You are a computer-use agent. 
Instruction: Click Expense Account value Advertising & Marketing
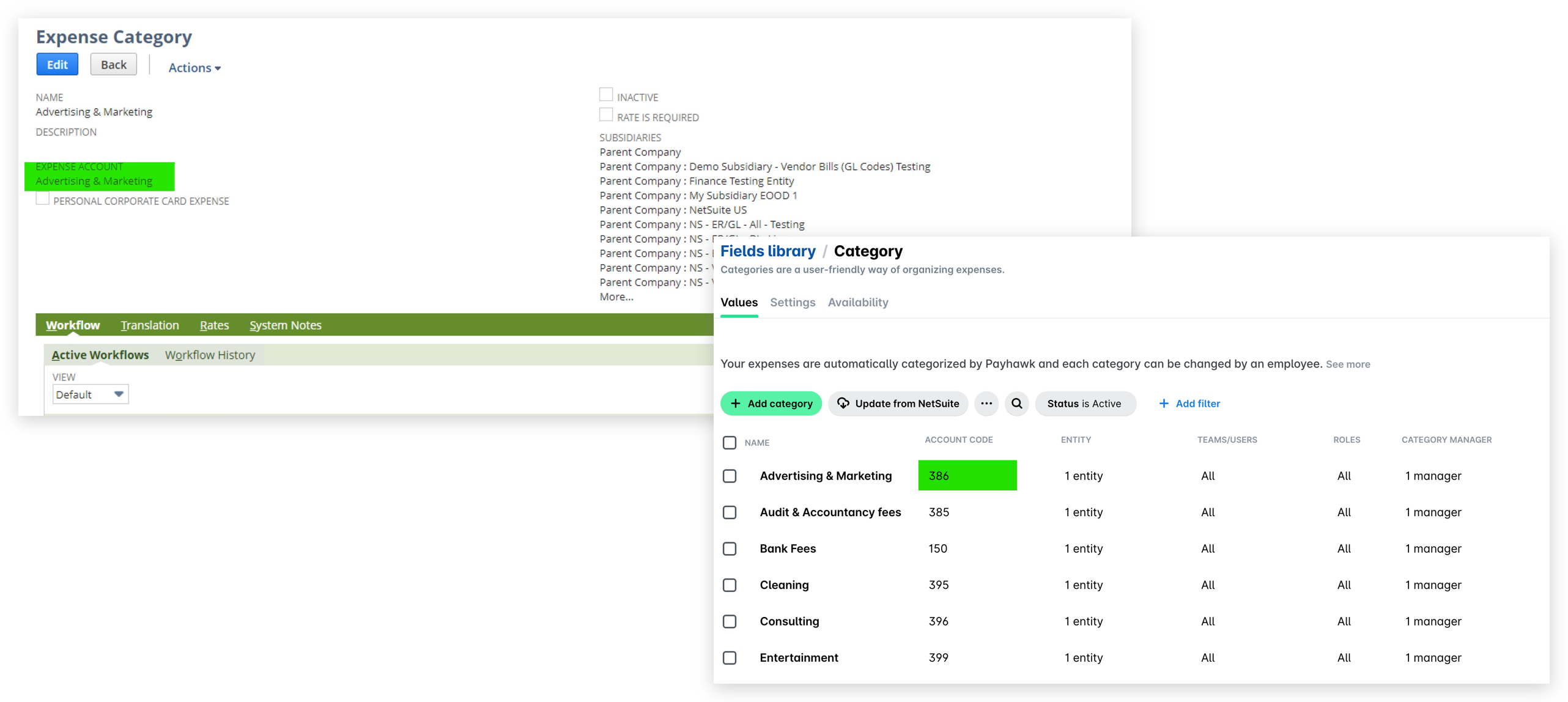pyautogui.click(x=94, y=182)
